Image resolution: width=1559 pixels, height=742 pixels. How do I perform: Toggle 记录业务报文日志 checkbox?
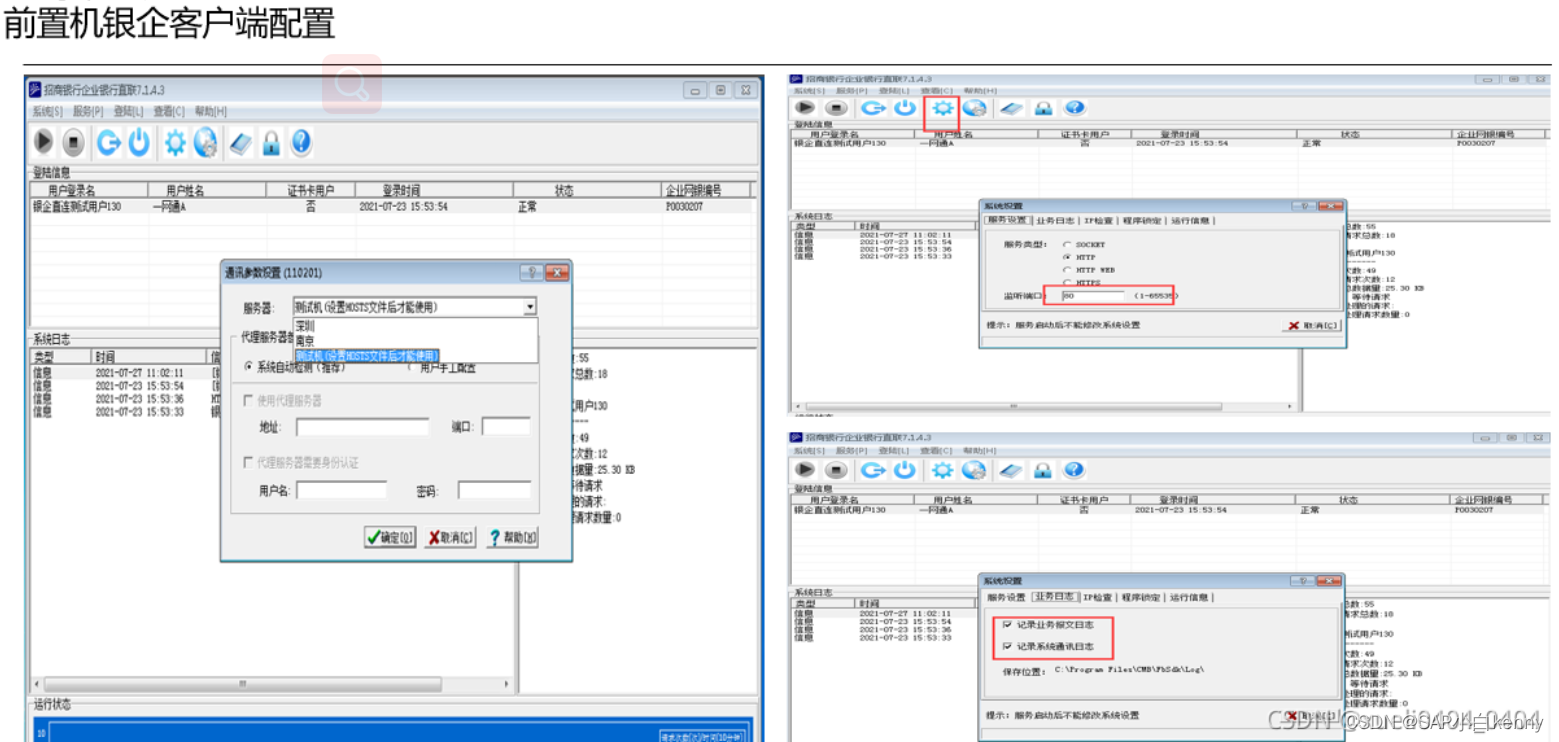point(1007,625)
